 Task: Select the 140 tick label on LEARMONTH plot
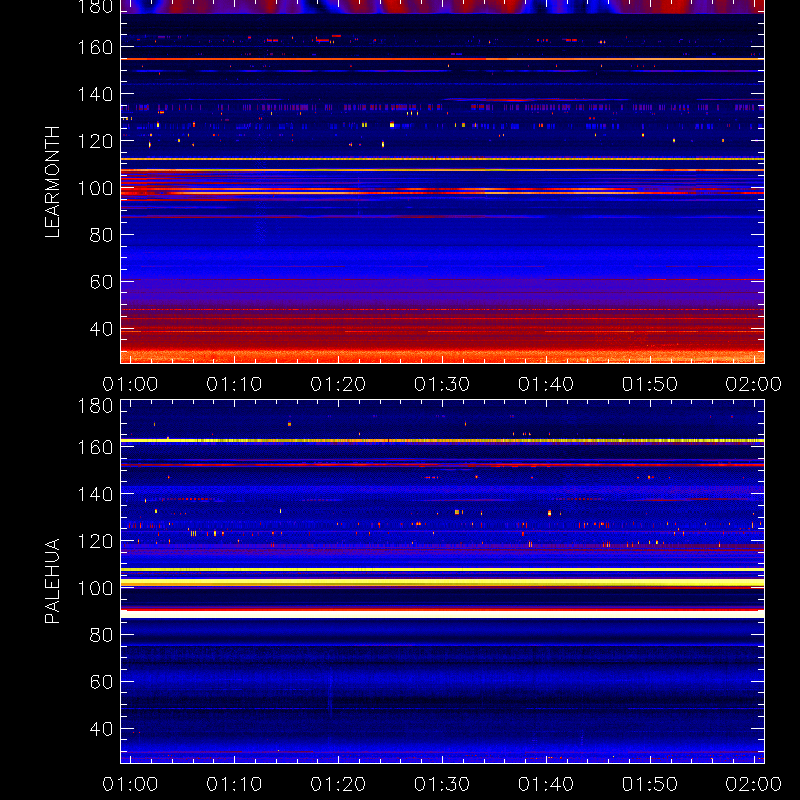point(95,94)
